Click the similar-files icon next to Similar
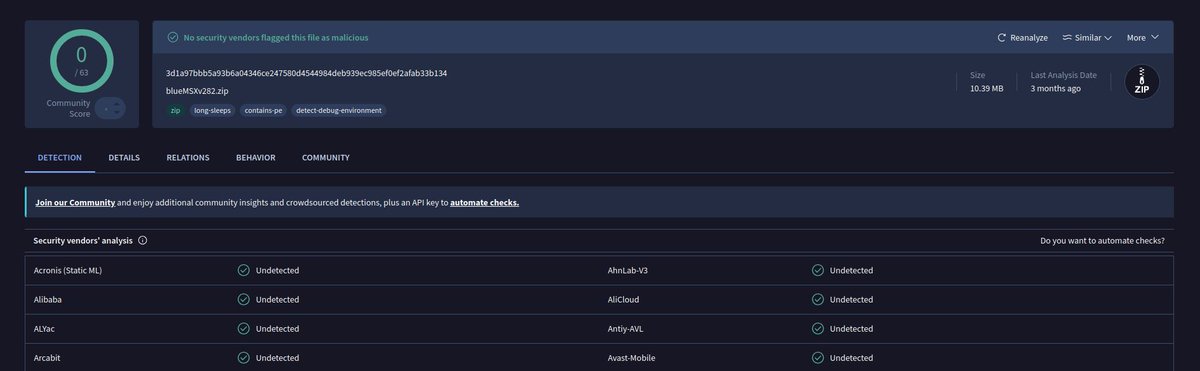Image resolution: width=1200 pixels, height=371 pixels. 1067,38
